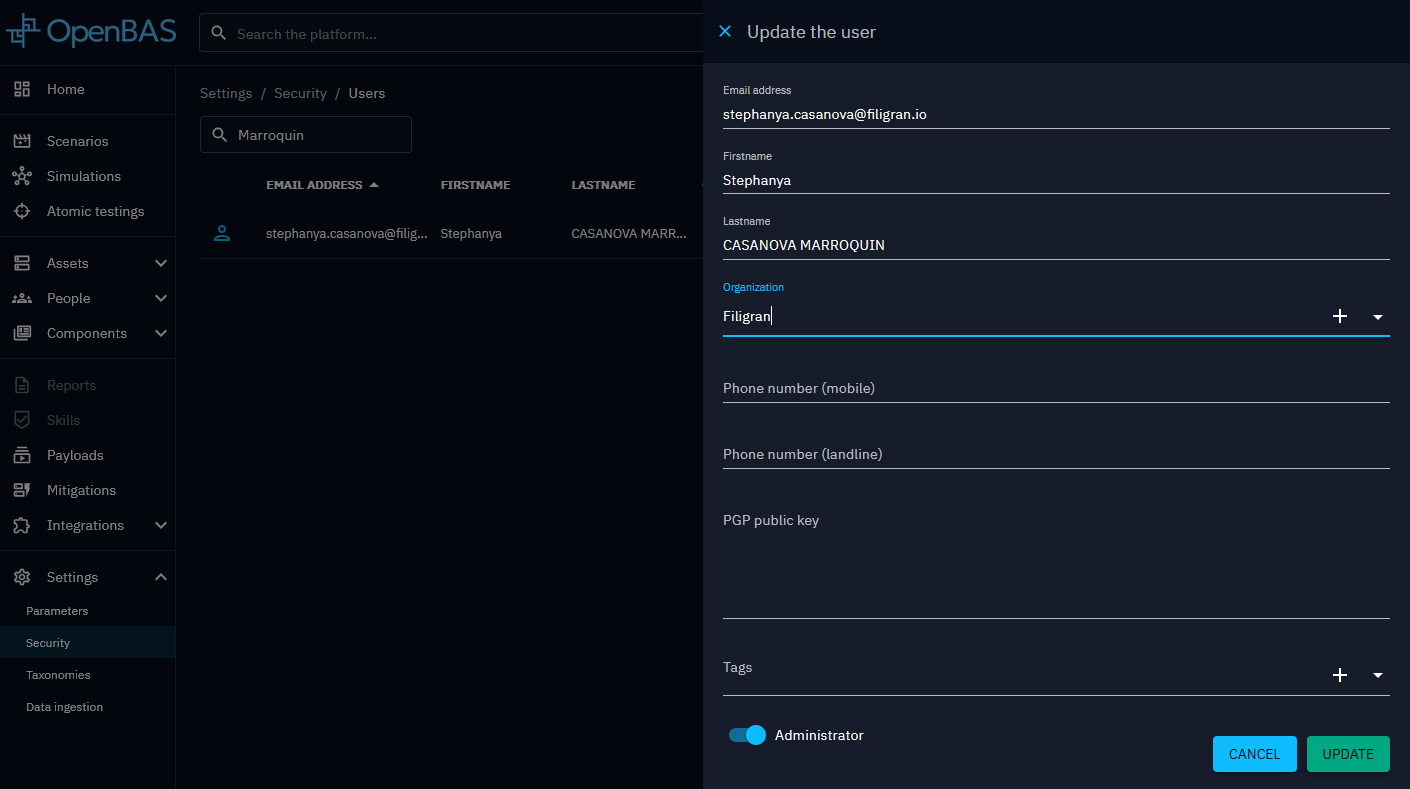Image resolution: width=1410 pixels, height=789 pixels.
Task: Click the Mitigations icon in sidebar
Action: pyautogui.click(x=22, y=490)
